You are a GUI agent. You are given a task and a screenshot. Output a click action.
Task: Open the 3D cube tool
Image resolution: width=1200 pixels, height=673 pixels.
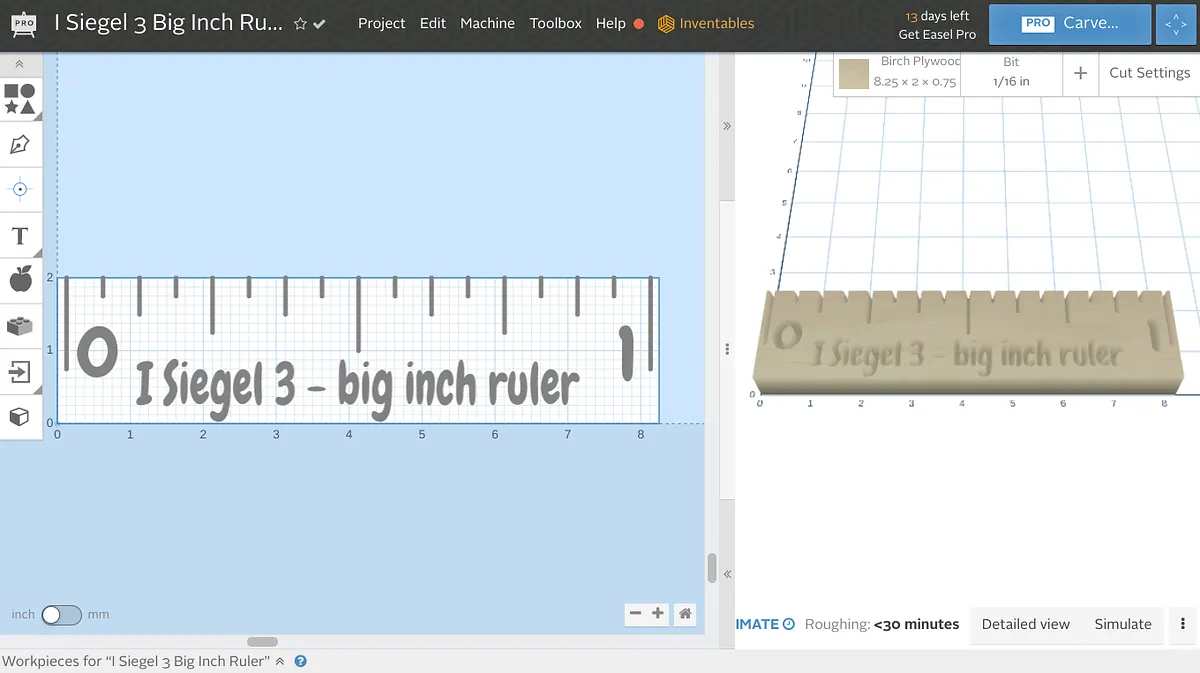point(20,416)
